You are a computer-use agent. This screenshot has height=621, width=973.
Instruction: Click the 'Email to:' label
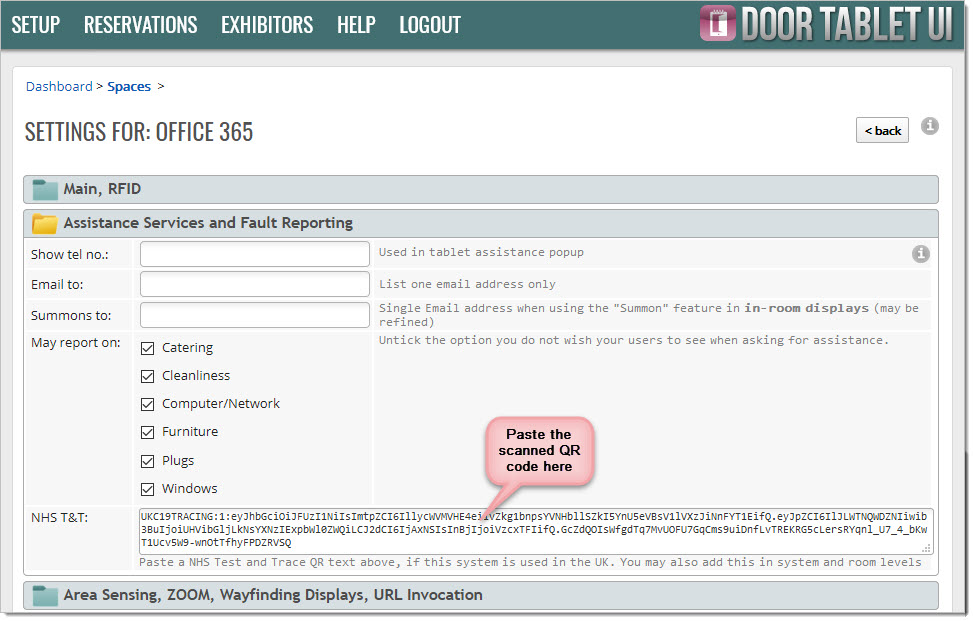(x=57, y=284)
